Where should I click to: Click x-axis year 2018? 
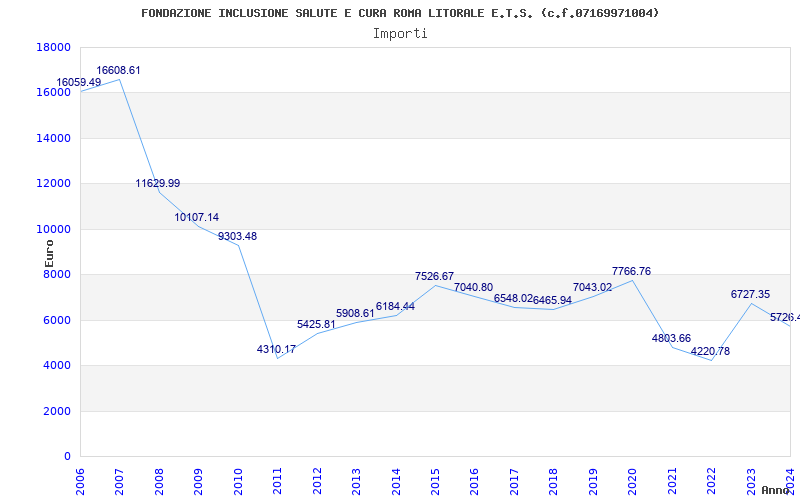click(x=554, y=481)
